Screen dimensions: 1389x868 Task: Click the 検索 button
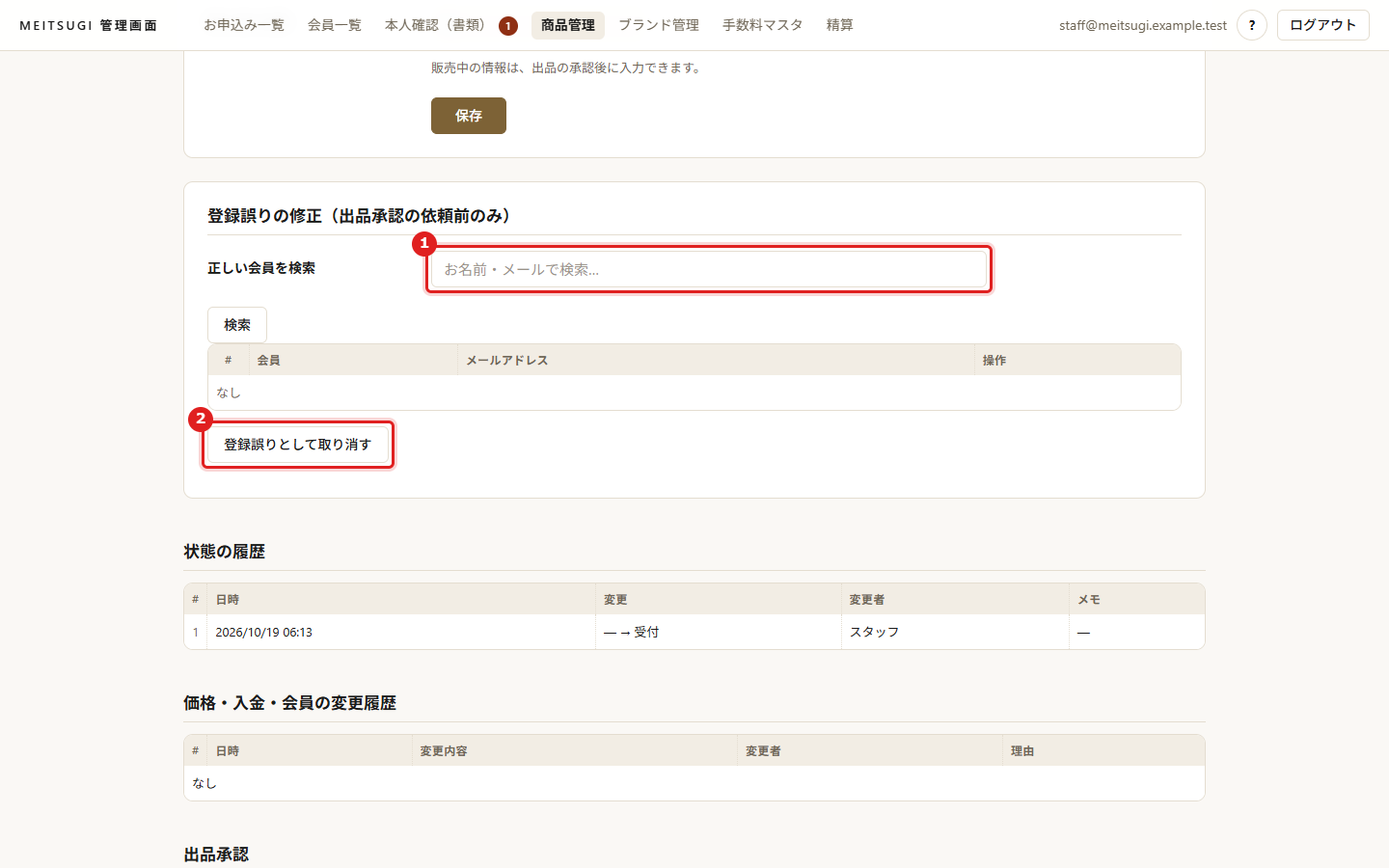[237, 325]
